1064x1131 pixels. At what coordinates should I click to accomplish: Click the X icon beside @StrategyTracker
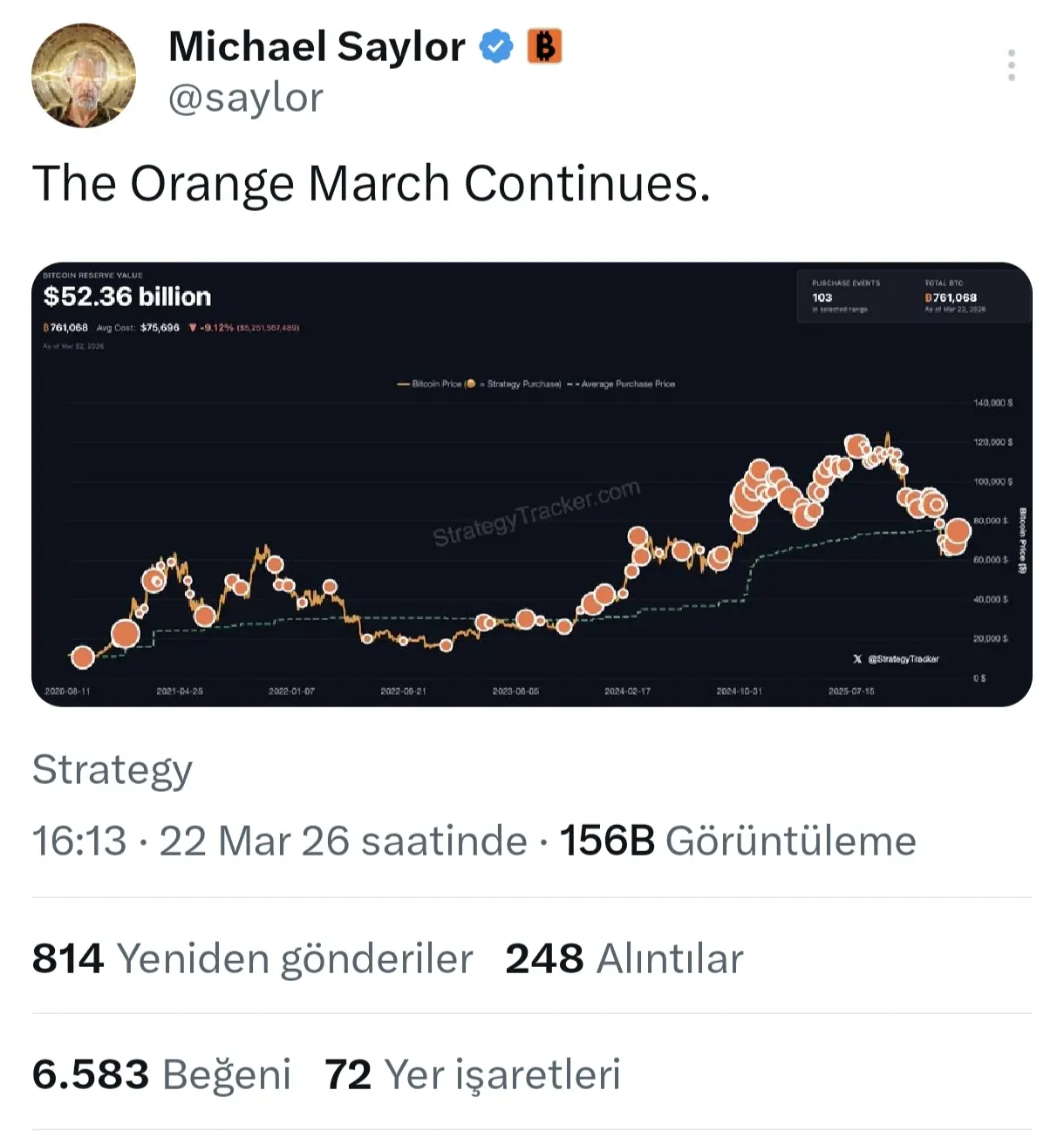[857, 659]
